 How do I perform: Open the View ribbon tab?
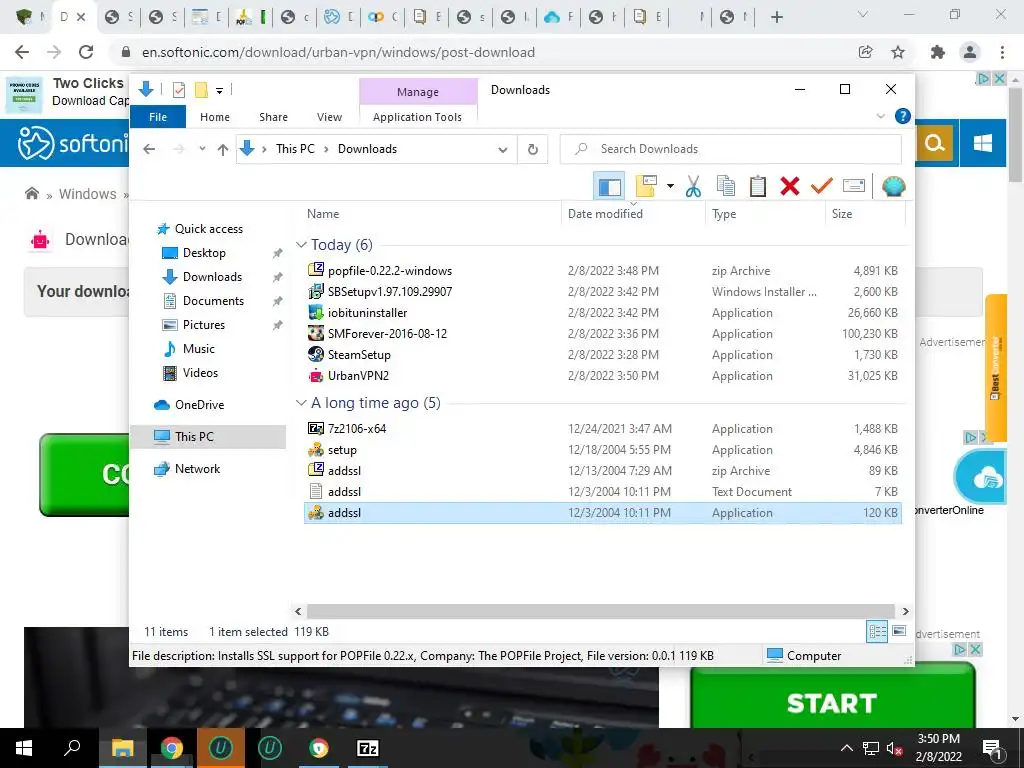point(329,117)
